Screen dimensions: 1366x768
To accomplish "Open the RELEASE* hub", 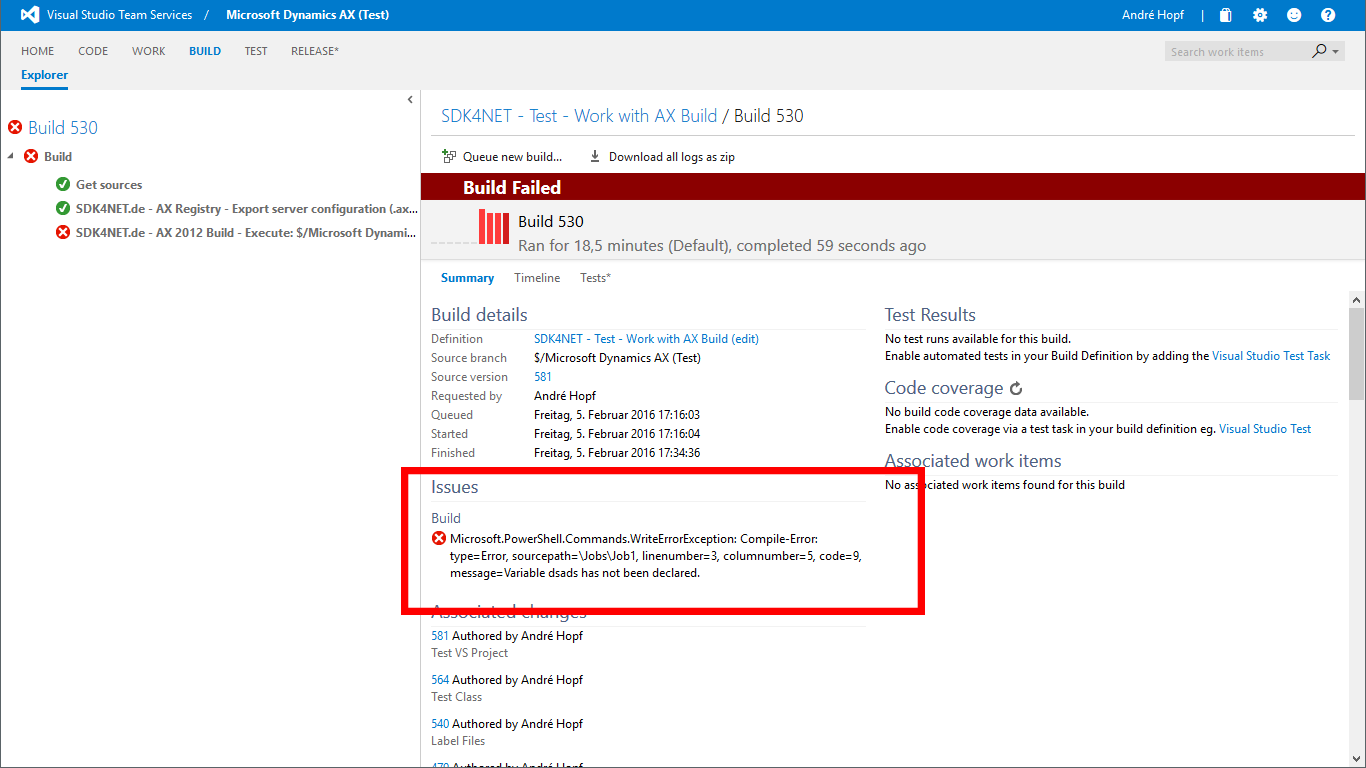I will click(315, 51).
